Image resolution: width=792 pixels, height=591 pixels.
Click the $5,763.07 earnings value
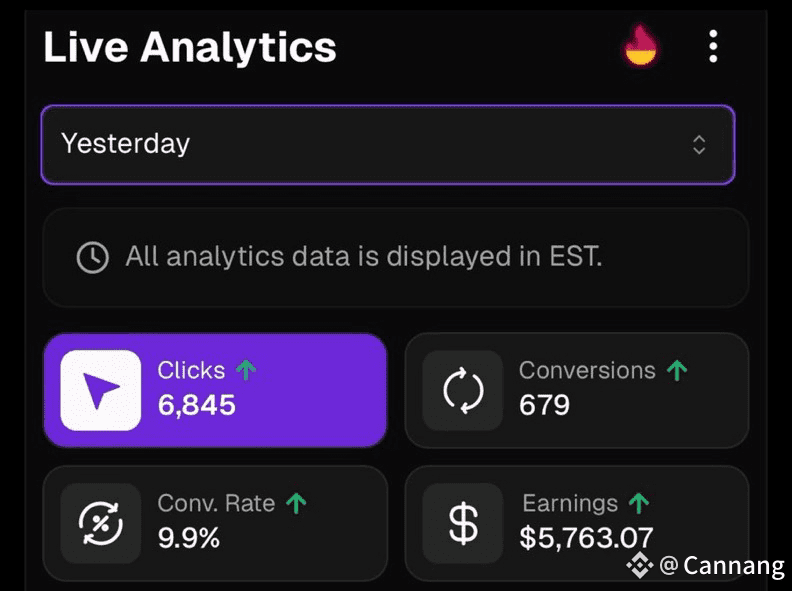[586, 538]
